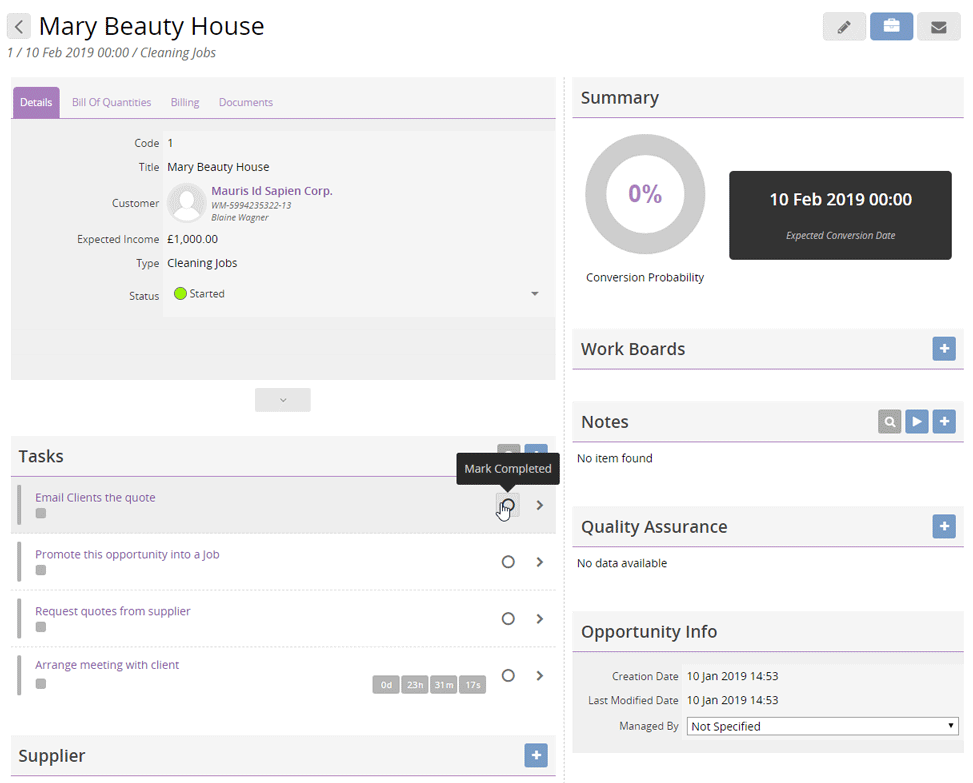Click the envelope email icon

(x=938, y=27)
